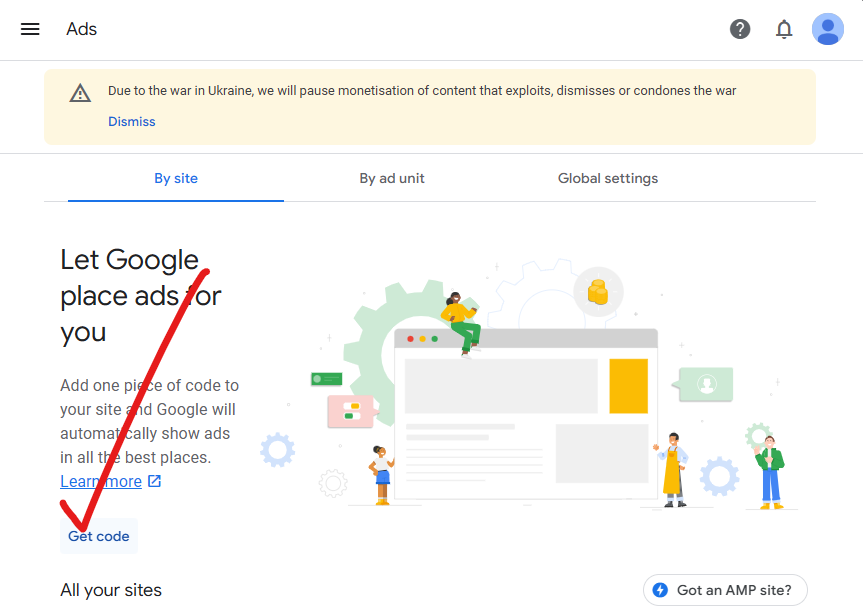Viewport: 863px width, 614px height.
Task: Click the warning triangle icon in the banner
Action: pos(80,93)
